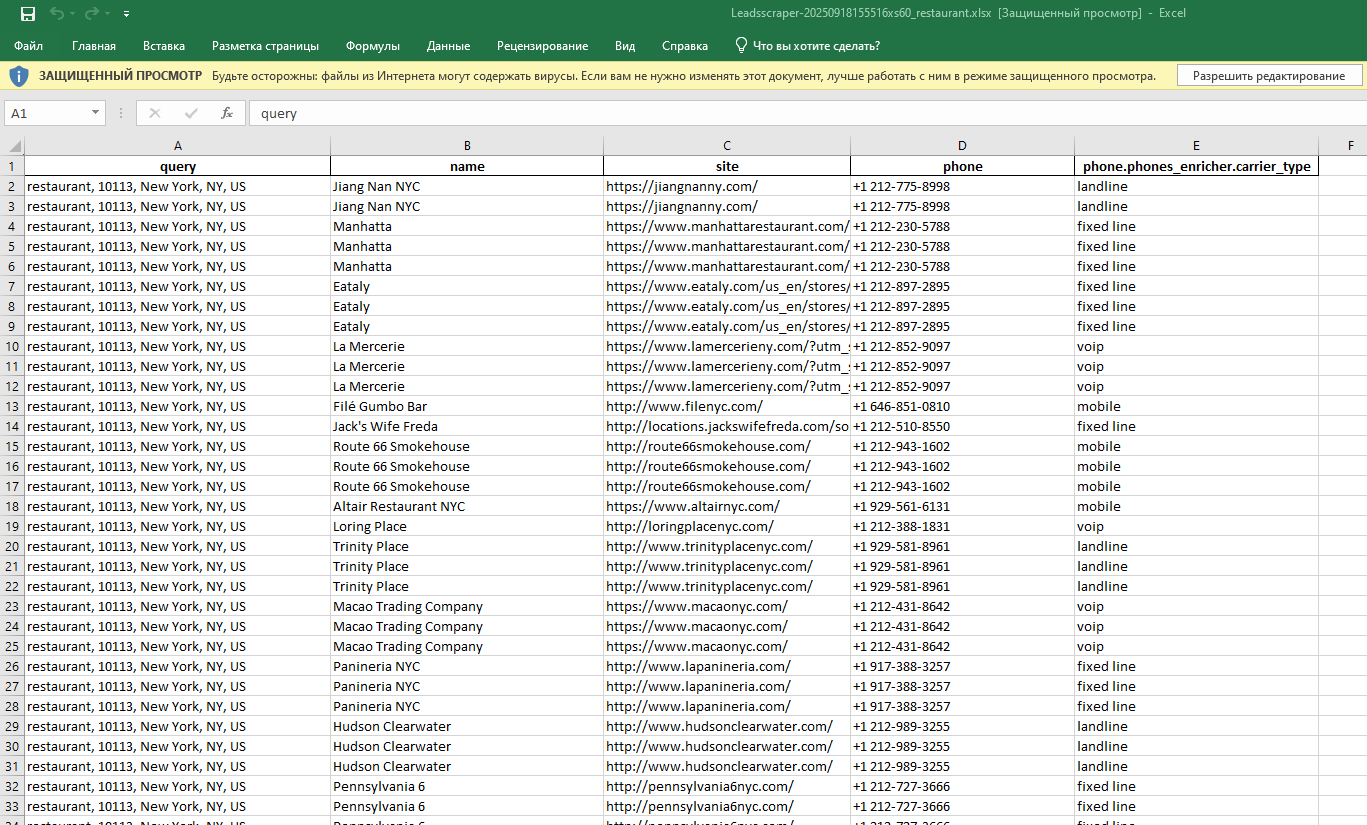Switch to the Вид ribbon tab
Image resolution: width=1367 pixels, height=825 pixels.
[624, 45]
